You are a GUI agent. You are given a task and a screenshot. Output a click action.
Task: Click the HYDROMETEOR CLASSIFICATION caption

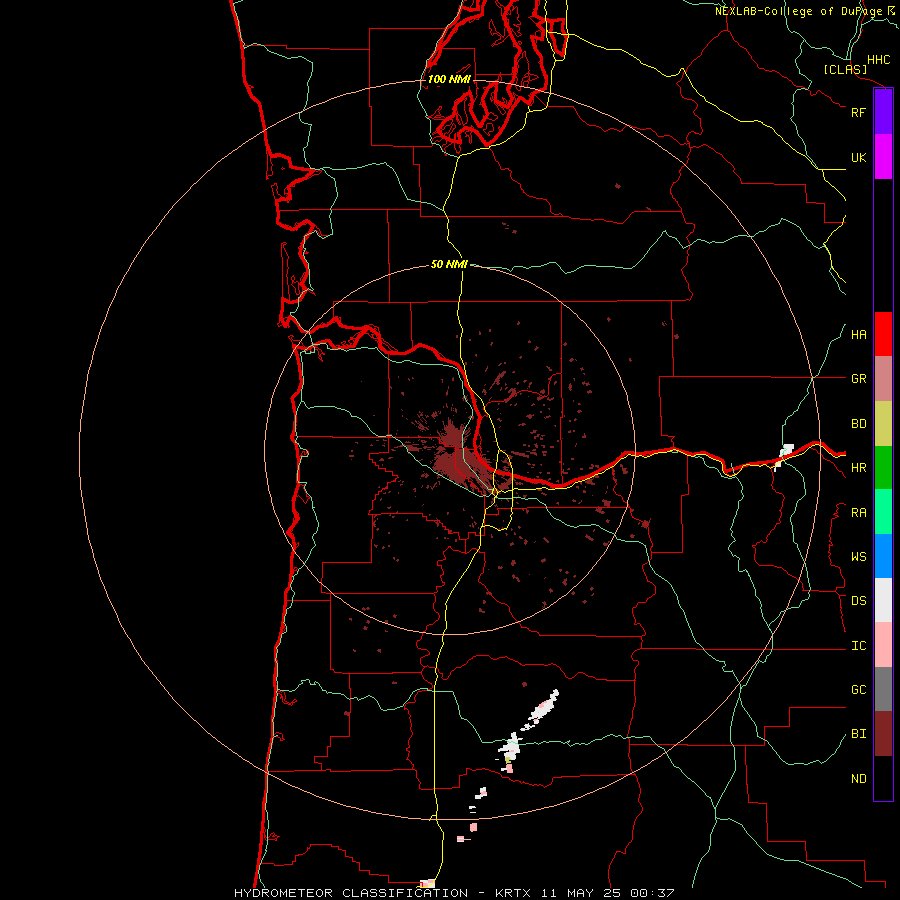coord(351,893)
